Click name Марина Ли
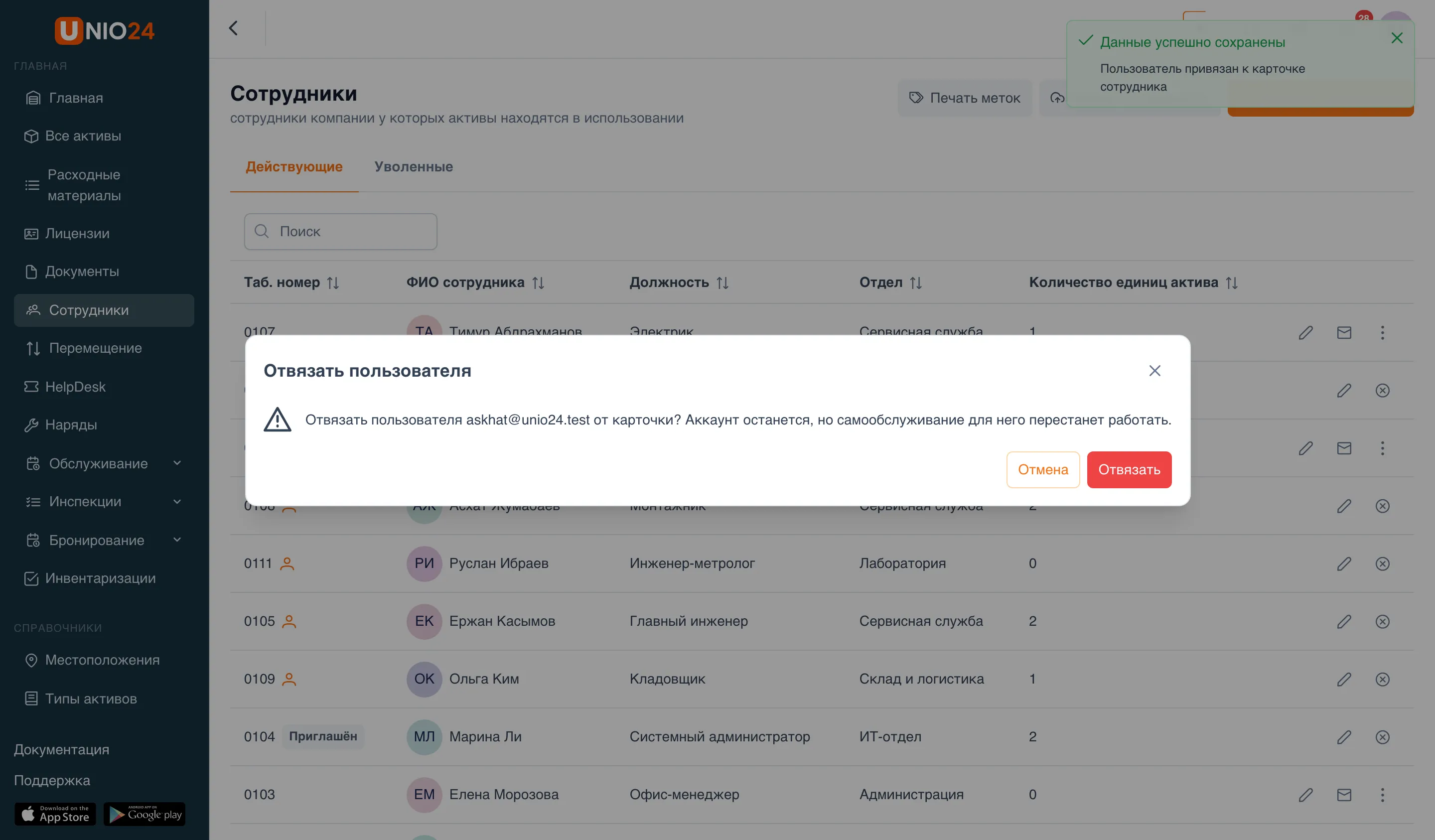 tap(485, 737)
